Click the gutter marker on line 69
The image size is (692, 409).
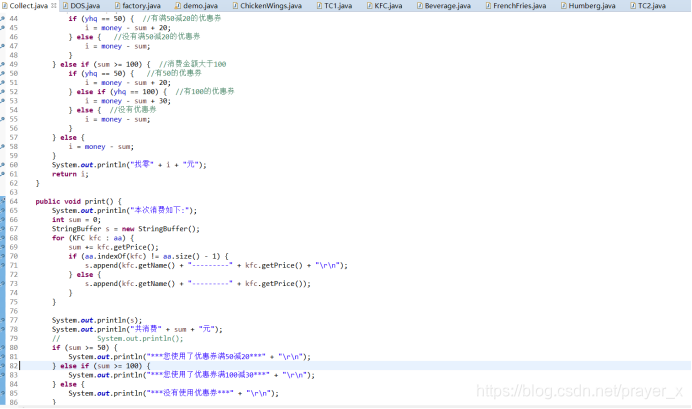(3, 247)
